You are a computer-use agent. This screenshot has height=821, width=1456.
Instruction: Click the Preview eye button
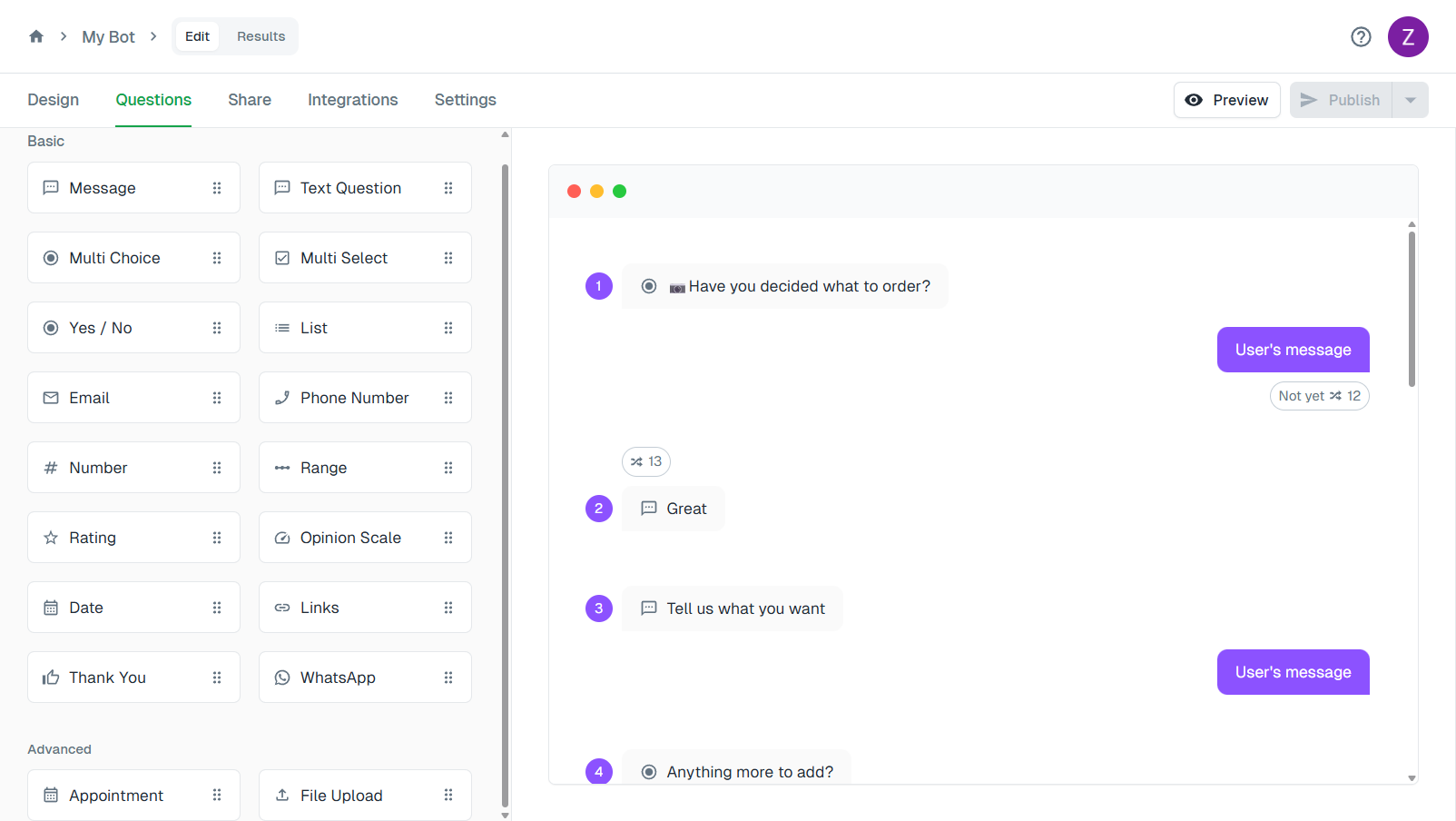[1226, 100]
